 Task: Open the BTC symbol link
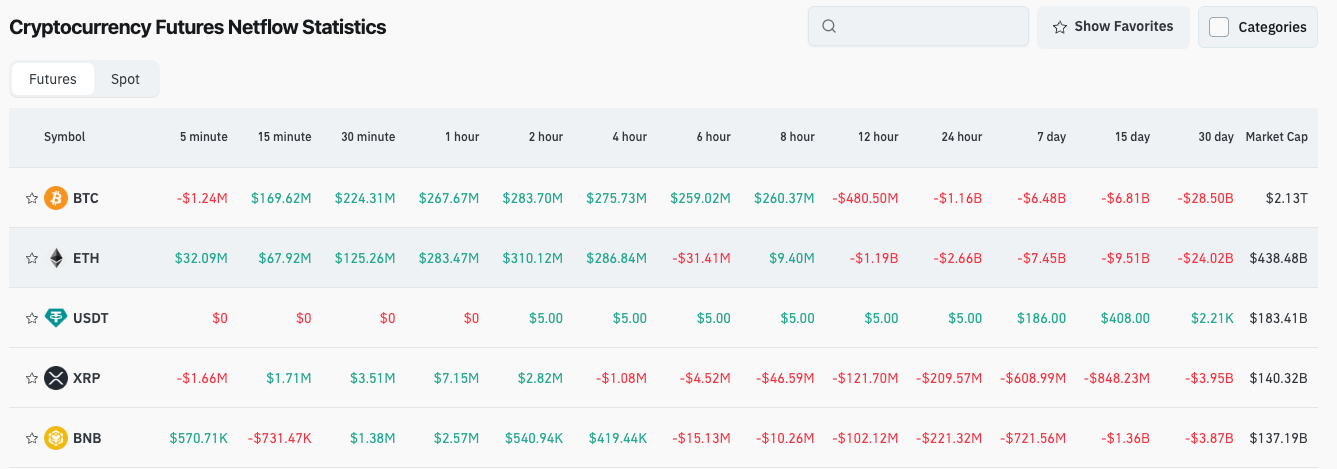(x=86, y=199)
